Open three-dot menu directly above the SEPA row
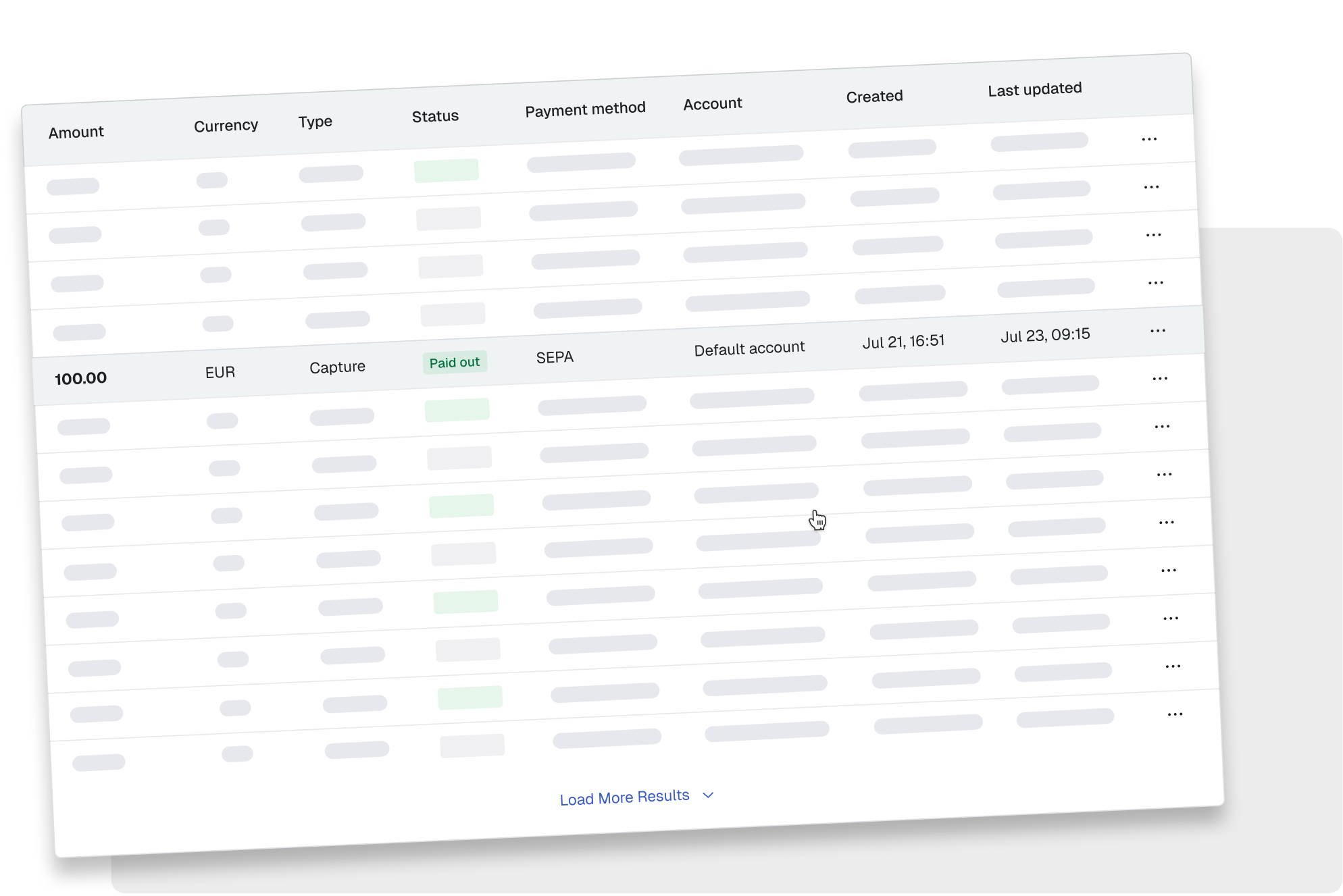The height and width of the screenshot is (896, 1343). [1155, 283]
